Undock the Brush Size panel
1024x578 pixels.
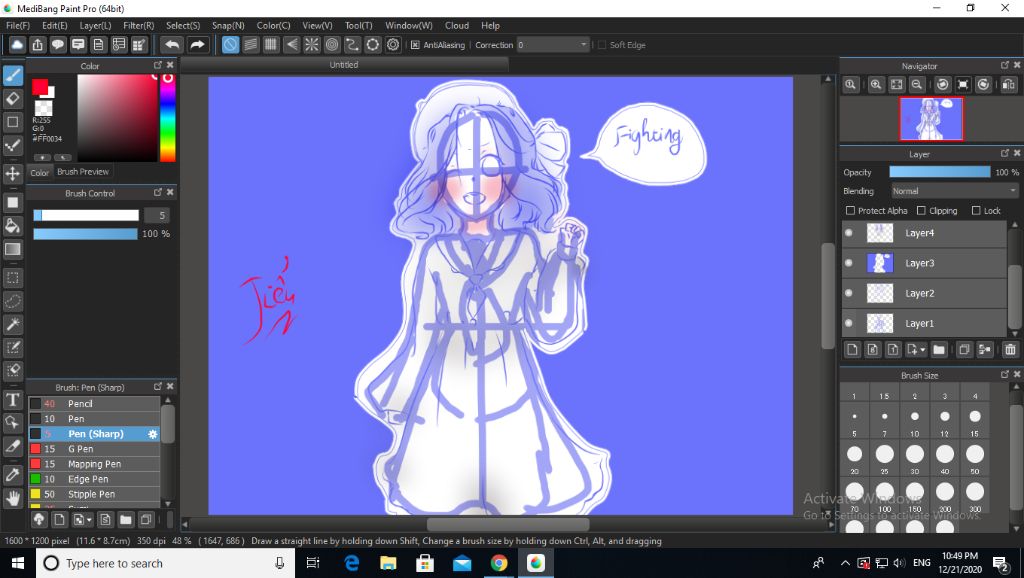[x=1005, y=375]
